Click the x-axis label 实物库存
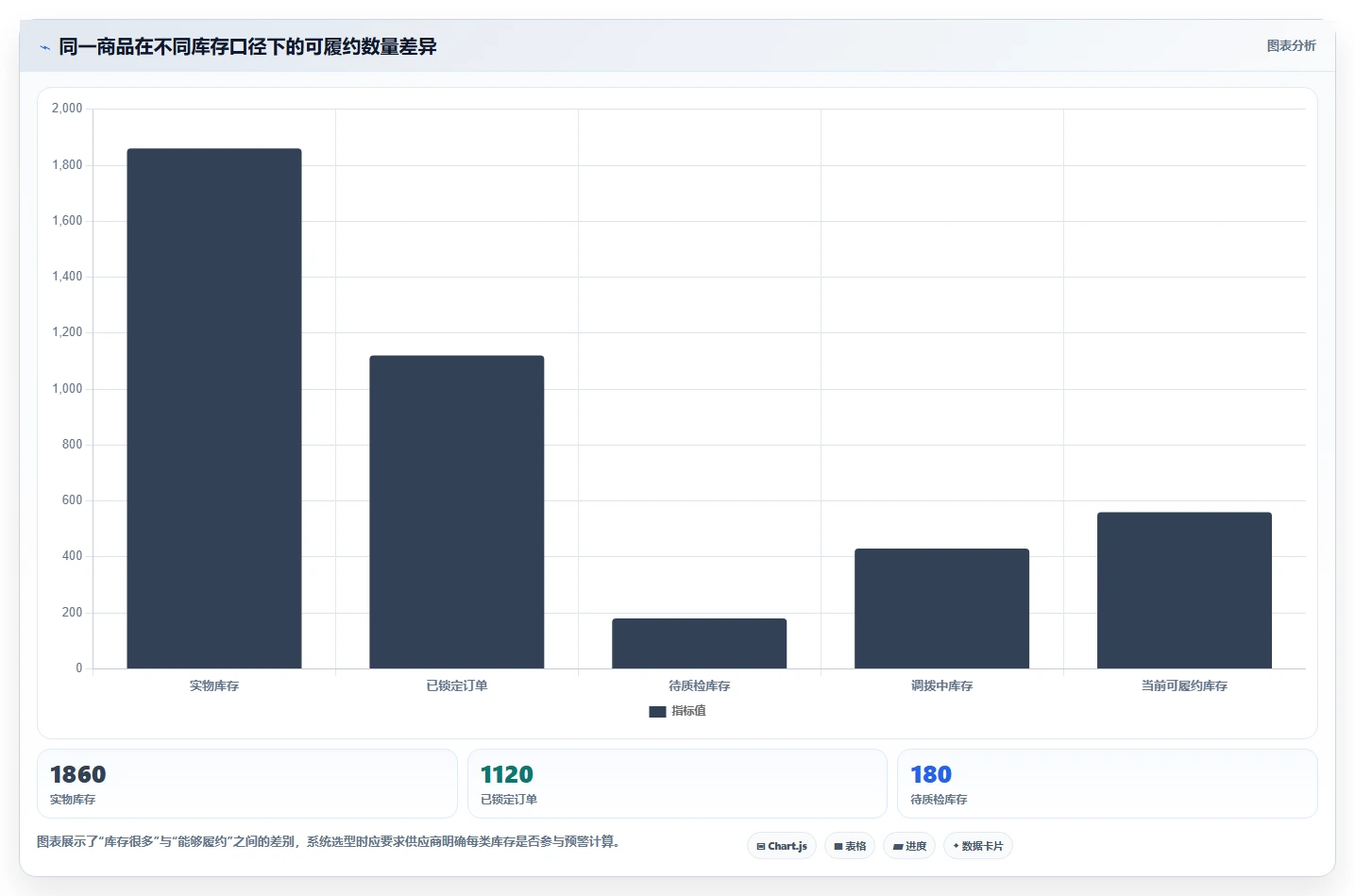Viewport: 1355px width, 896px height. click(214, 685)
